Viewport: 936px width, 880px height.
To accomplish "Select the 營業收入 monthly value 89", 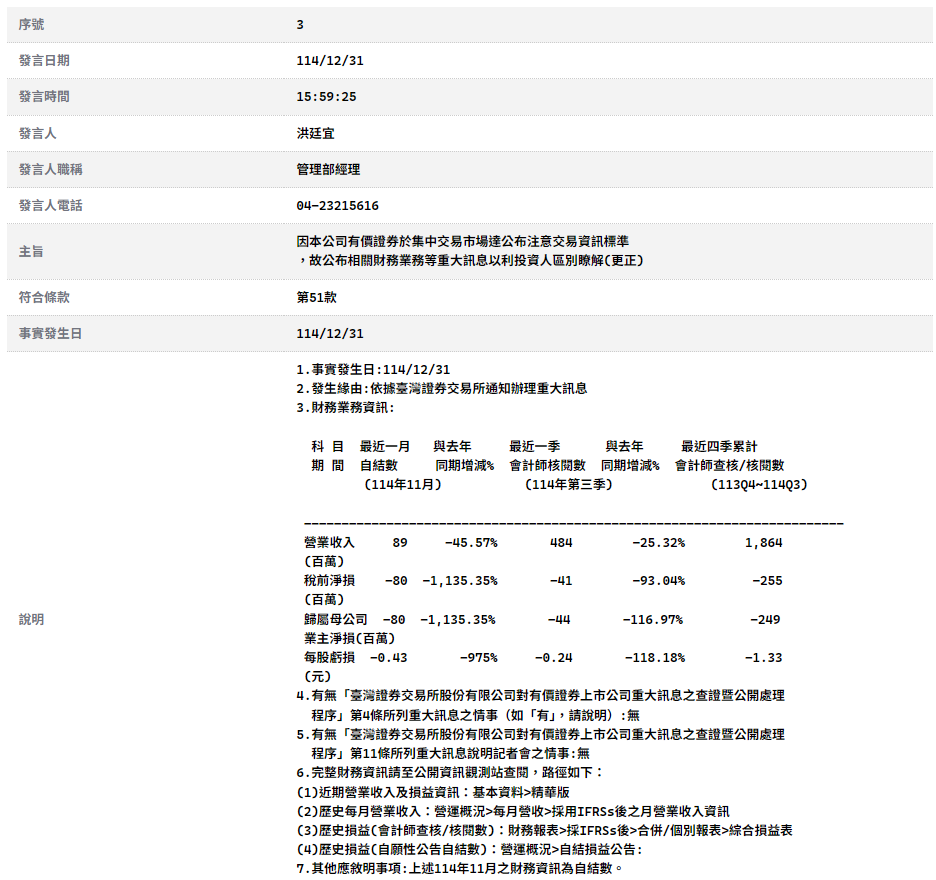I will coord(400,542).
